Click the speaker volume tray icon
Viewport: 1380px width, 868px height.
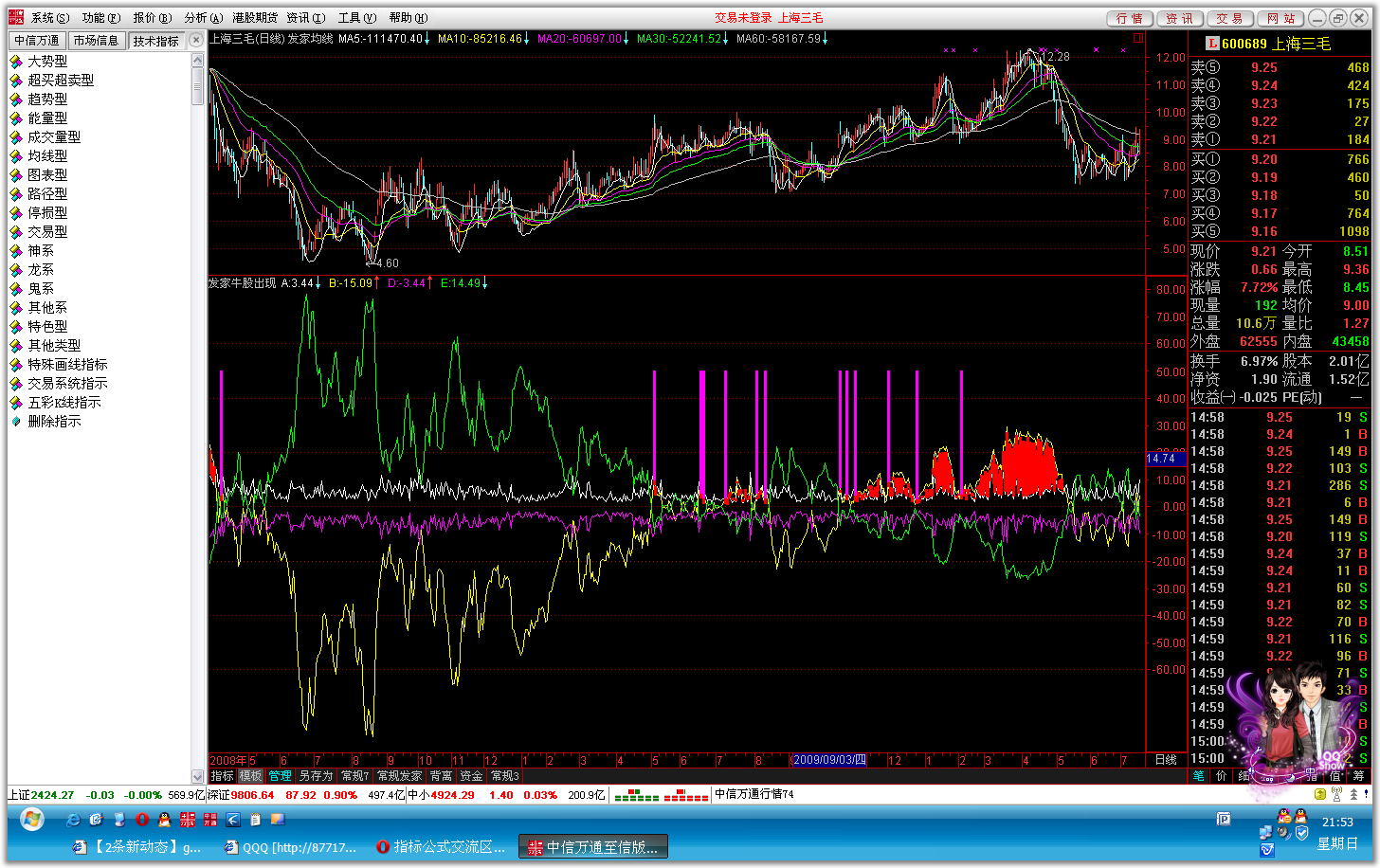(x=1284, y=833)
